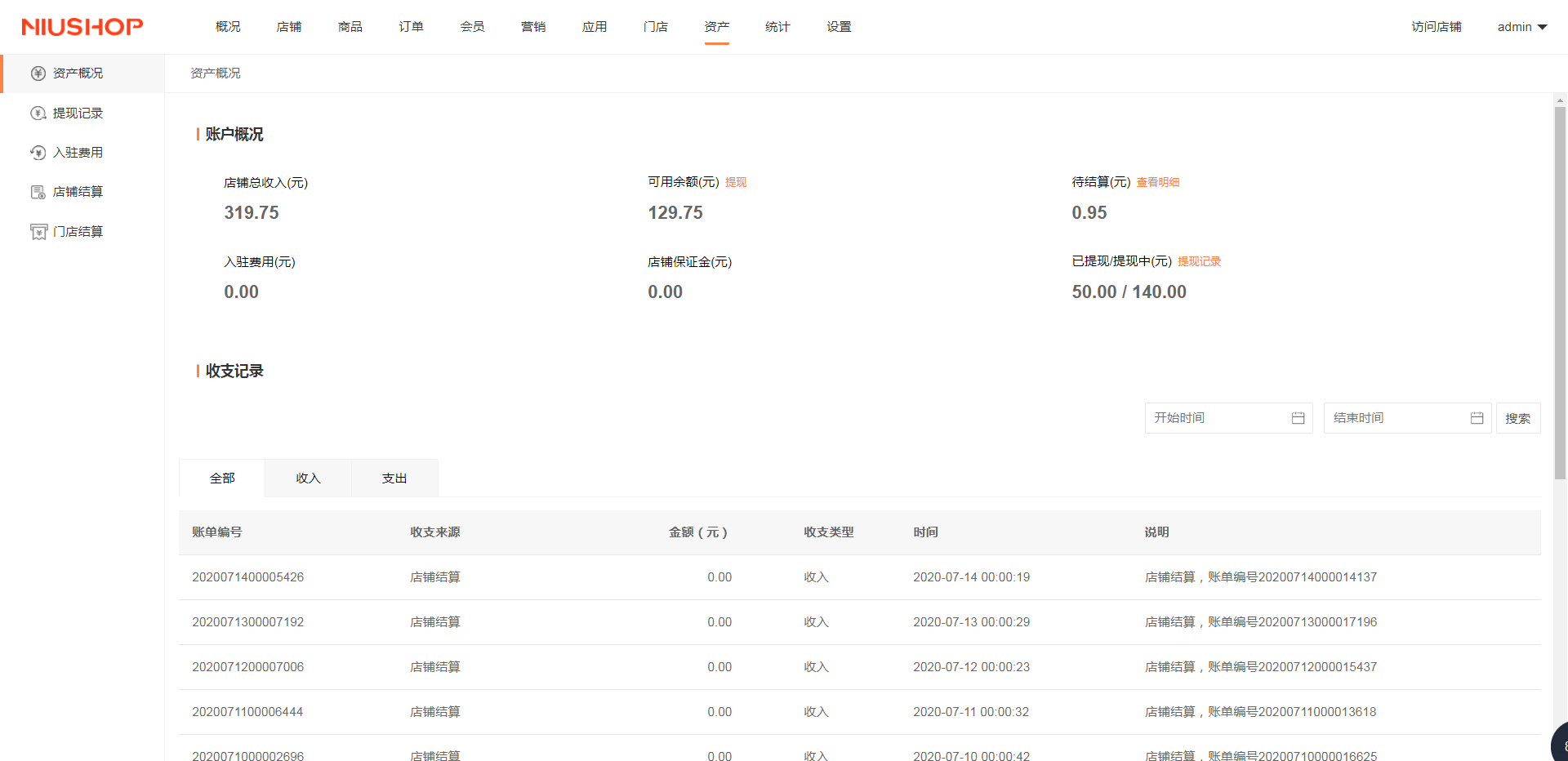The height and width of the screenshot is (761, 1568).
Task: Switch to the 支出 tab
Action: (394, 478)
